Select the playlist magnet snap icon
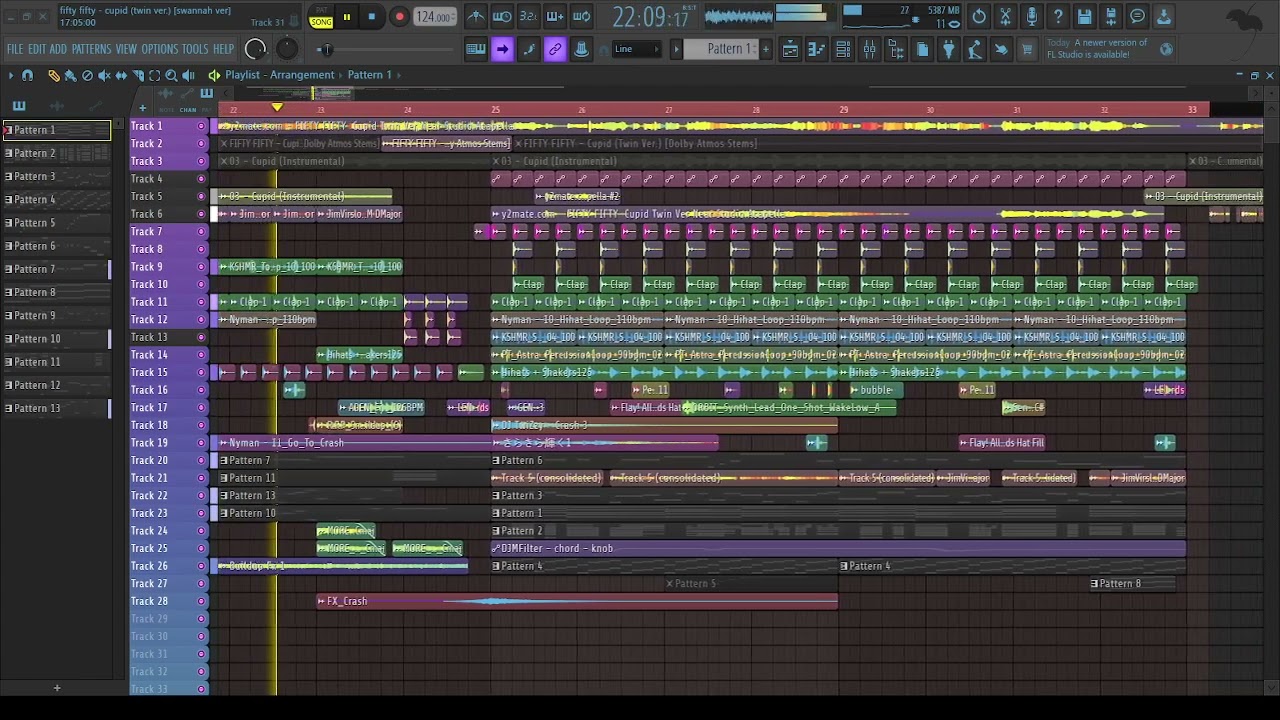 point(28,75)
